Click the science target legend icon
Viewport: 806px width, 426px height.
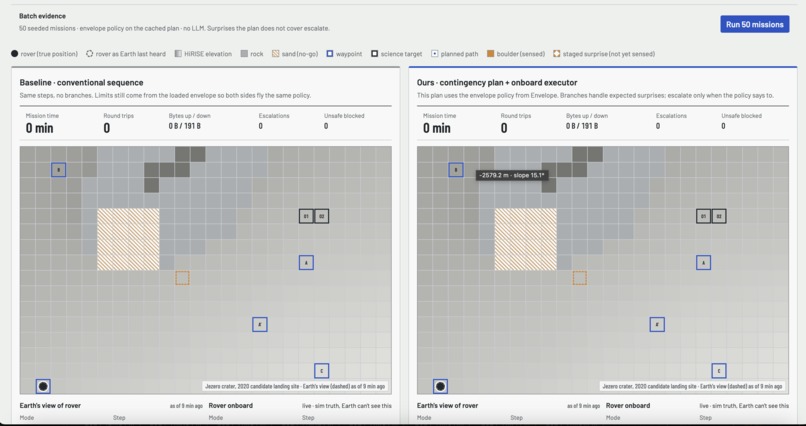click(375, 53)
